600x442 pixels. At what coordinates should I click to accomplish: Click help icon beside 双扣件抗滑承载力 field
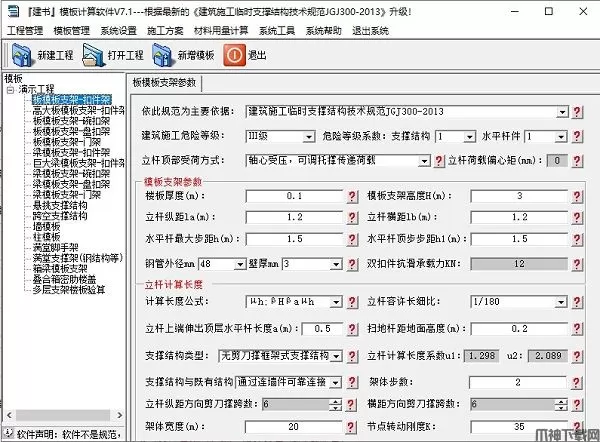click(577, 264)
